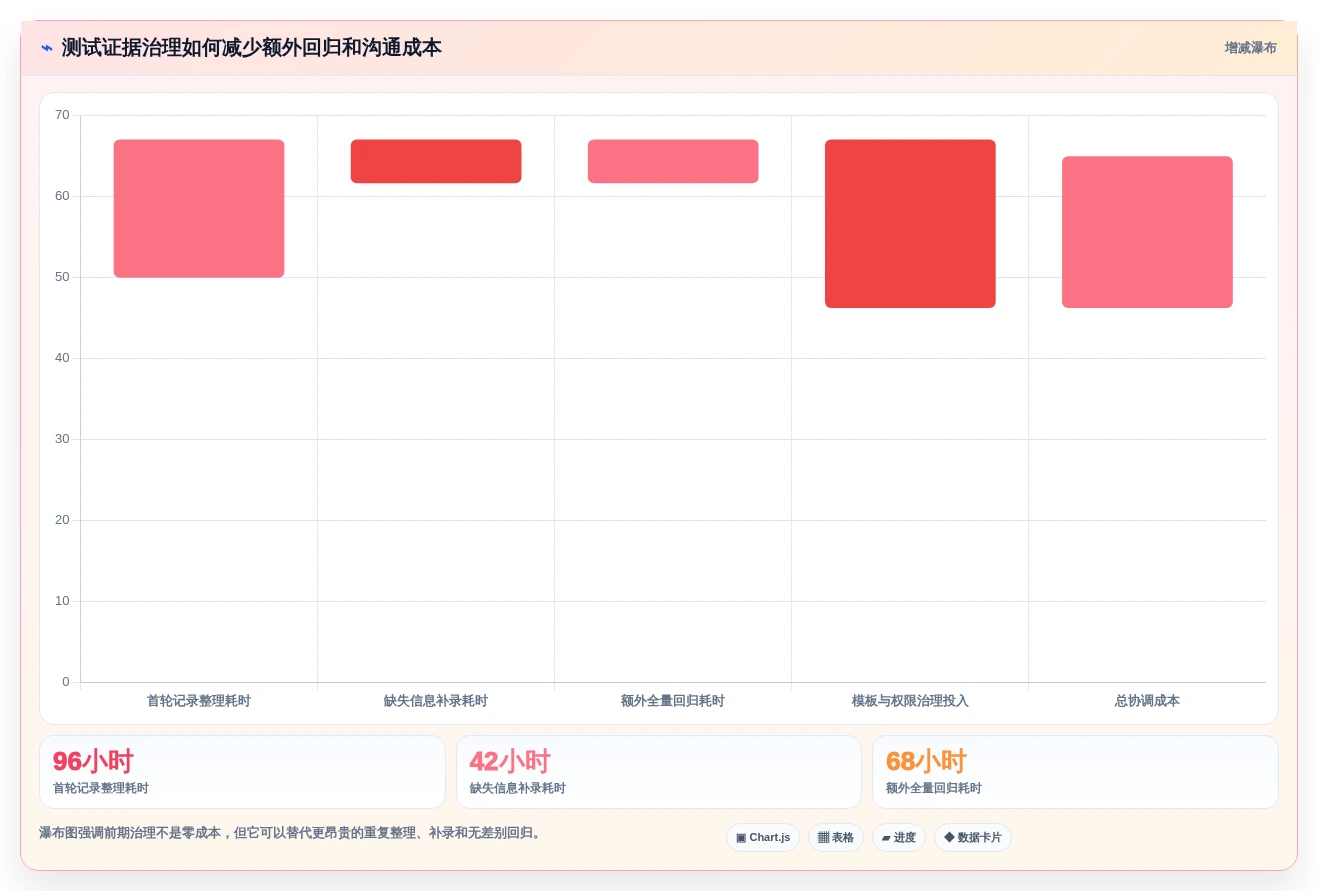Click the 进度 tag chip
The height and width of the screenshot is (891, 1318).
tap(899, 838)
